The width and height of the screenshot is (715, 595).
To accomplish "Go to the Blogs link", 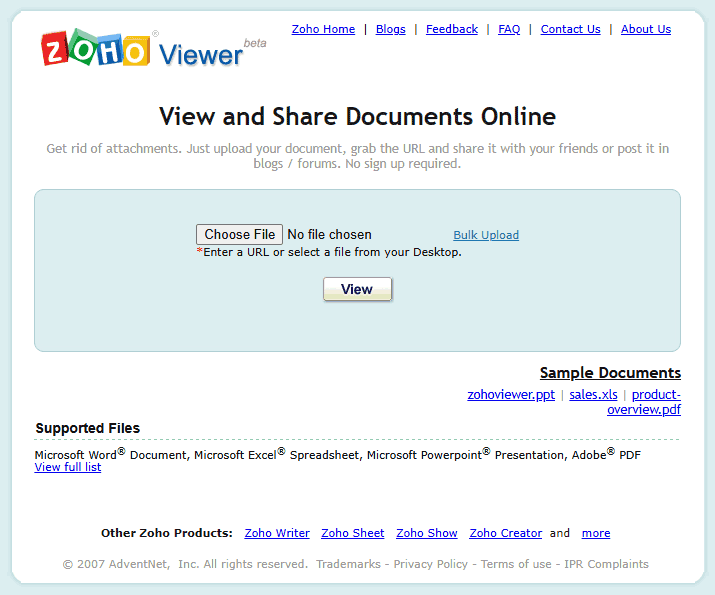I will point(391,29).
